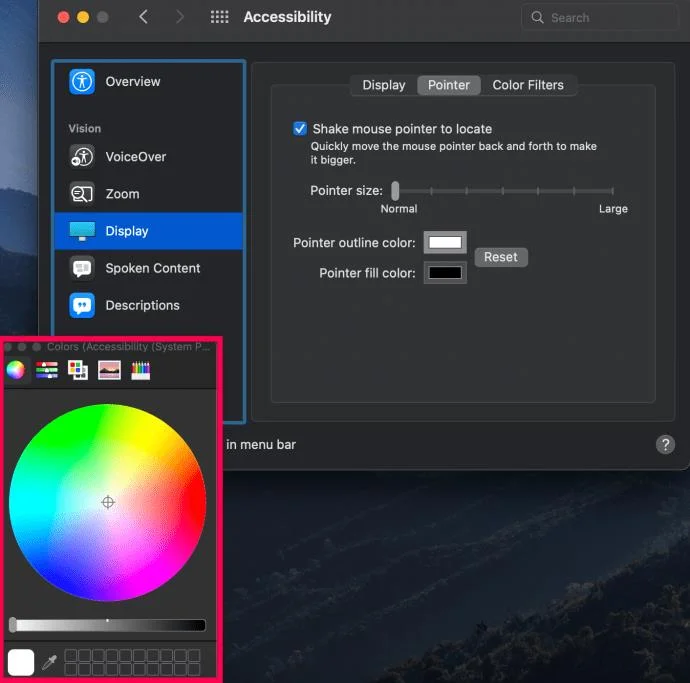The image size is (690, 683).
Task: Show all preferences grid icon
Action: point(220,17)
